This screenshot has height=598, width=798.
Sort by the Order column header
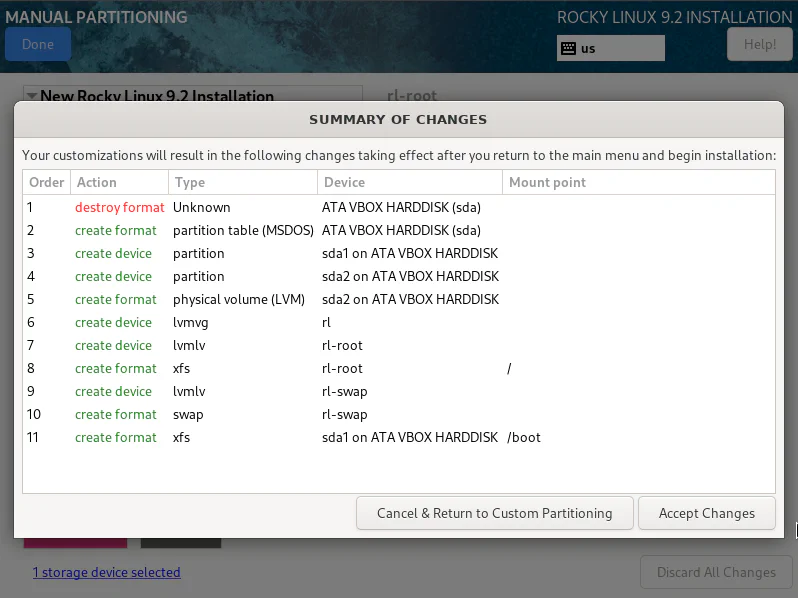tap(46, 182)
